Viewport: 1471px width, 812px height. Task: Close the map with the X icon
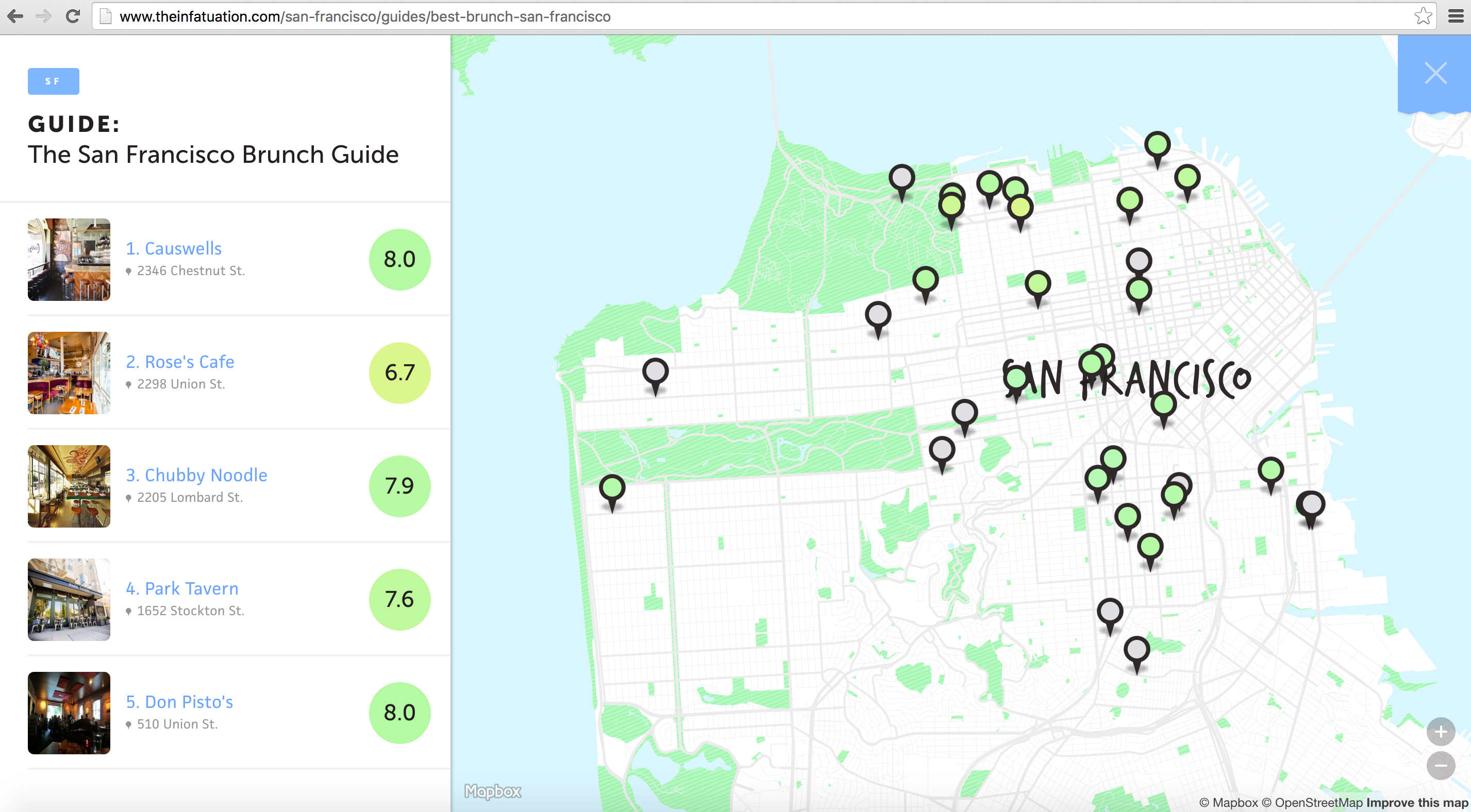coord(1435,73)
